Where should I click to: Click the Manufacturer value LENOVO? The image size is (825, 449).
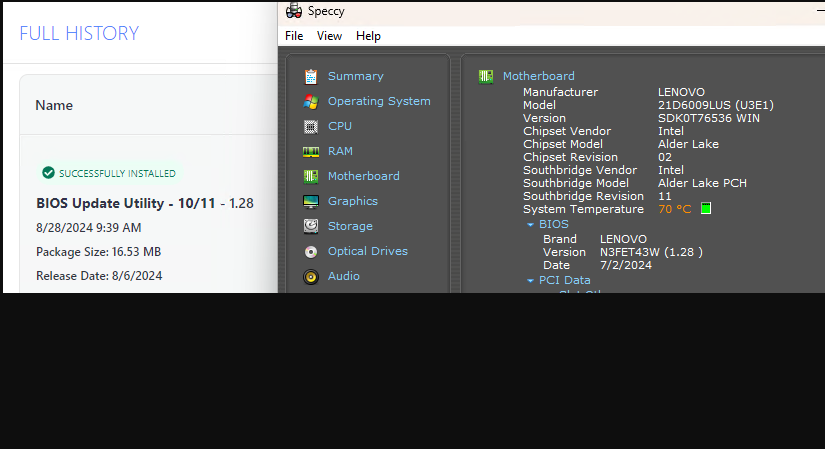pyautogui.click(x=681, y=92)
